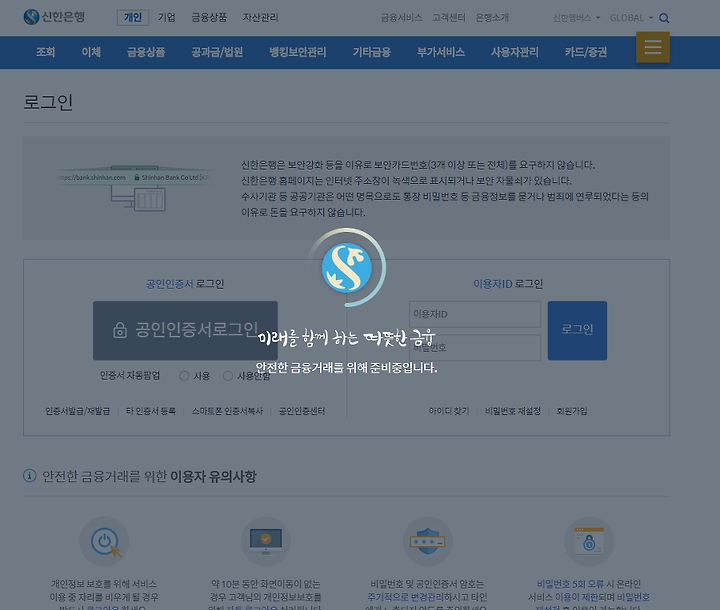Open the 조회 menu
Screen dimensions: 720x610
click(x=45, y=52)
